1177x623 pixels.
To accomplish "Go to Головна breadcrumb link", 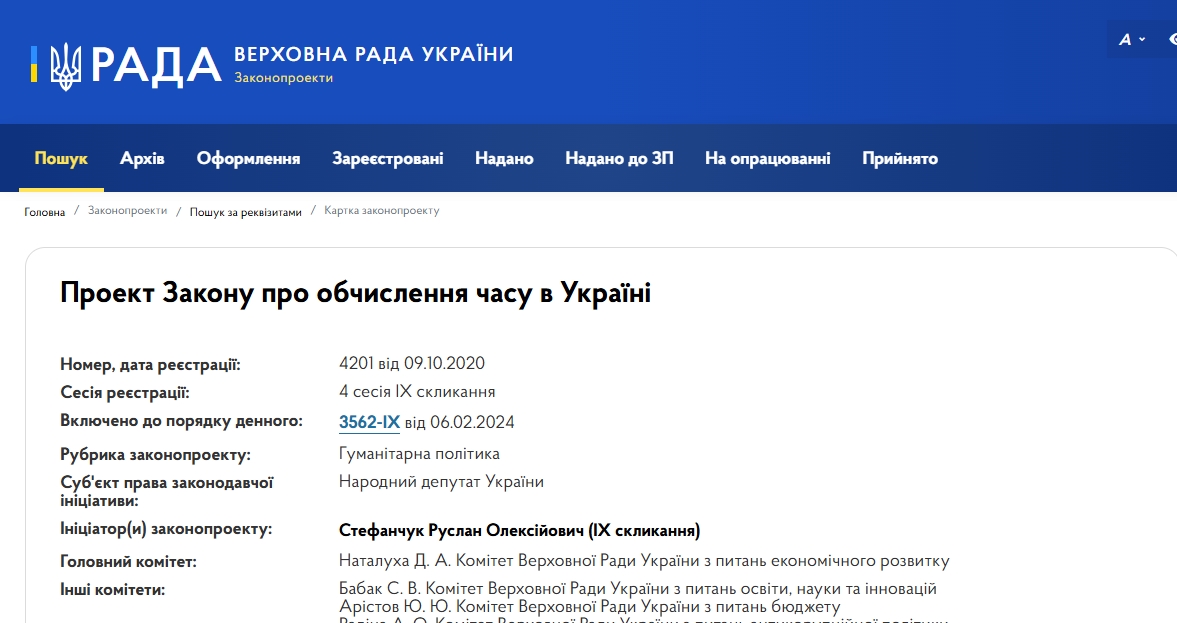I will pos(45,212).
